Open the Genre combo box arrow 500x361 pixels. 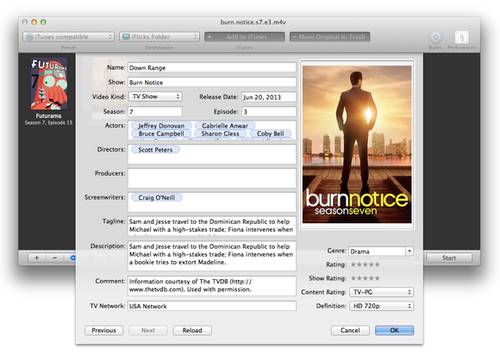tap(409, 251)
